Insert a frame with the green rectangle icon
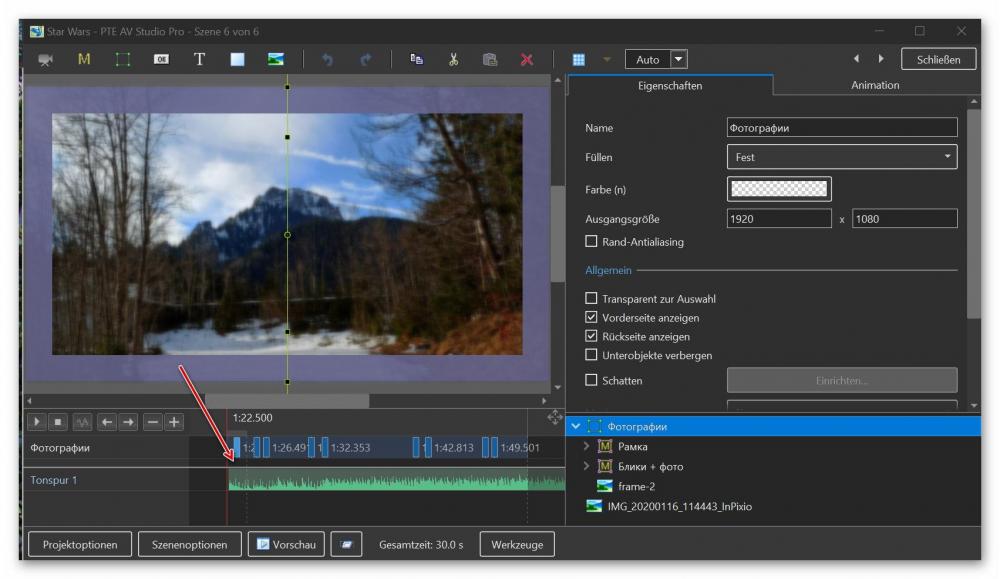 122,59
